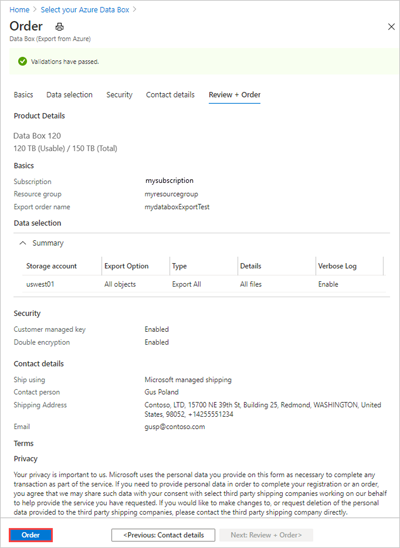
Task: Switch to the Data selection tab
Action: [x=70, y=95]
